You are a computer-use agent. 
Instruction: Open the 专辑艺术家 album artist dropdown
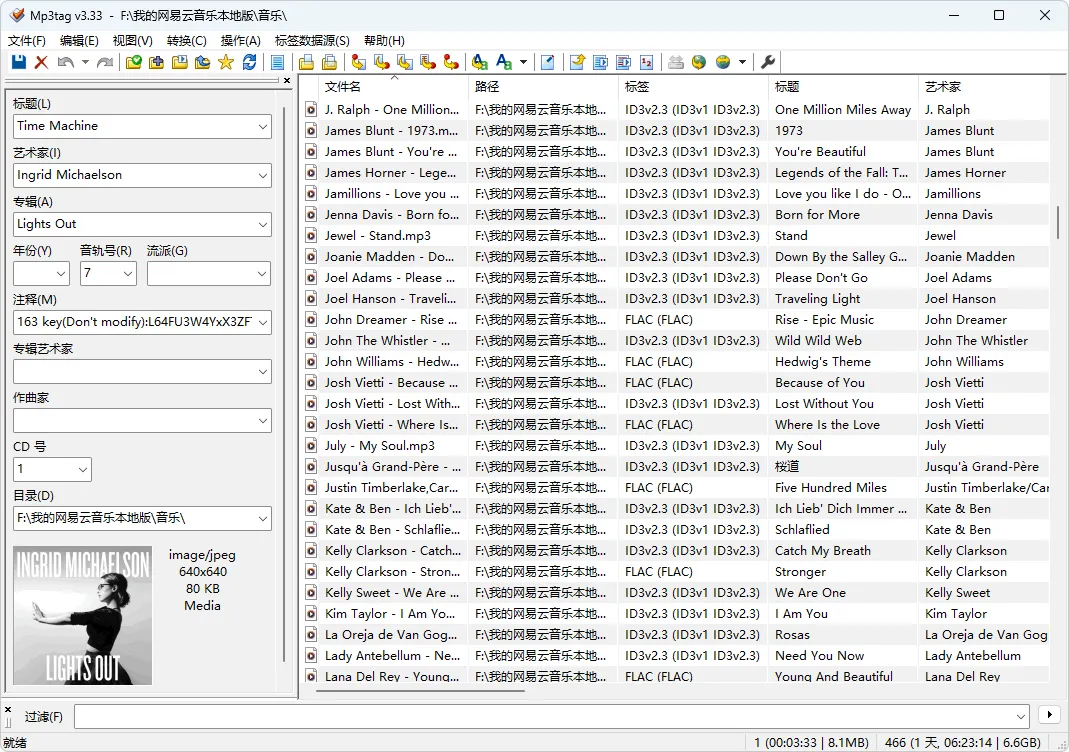[x=262, y=372]
